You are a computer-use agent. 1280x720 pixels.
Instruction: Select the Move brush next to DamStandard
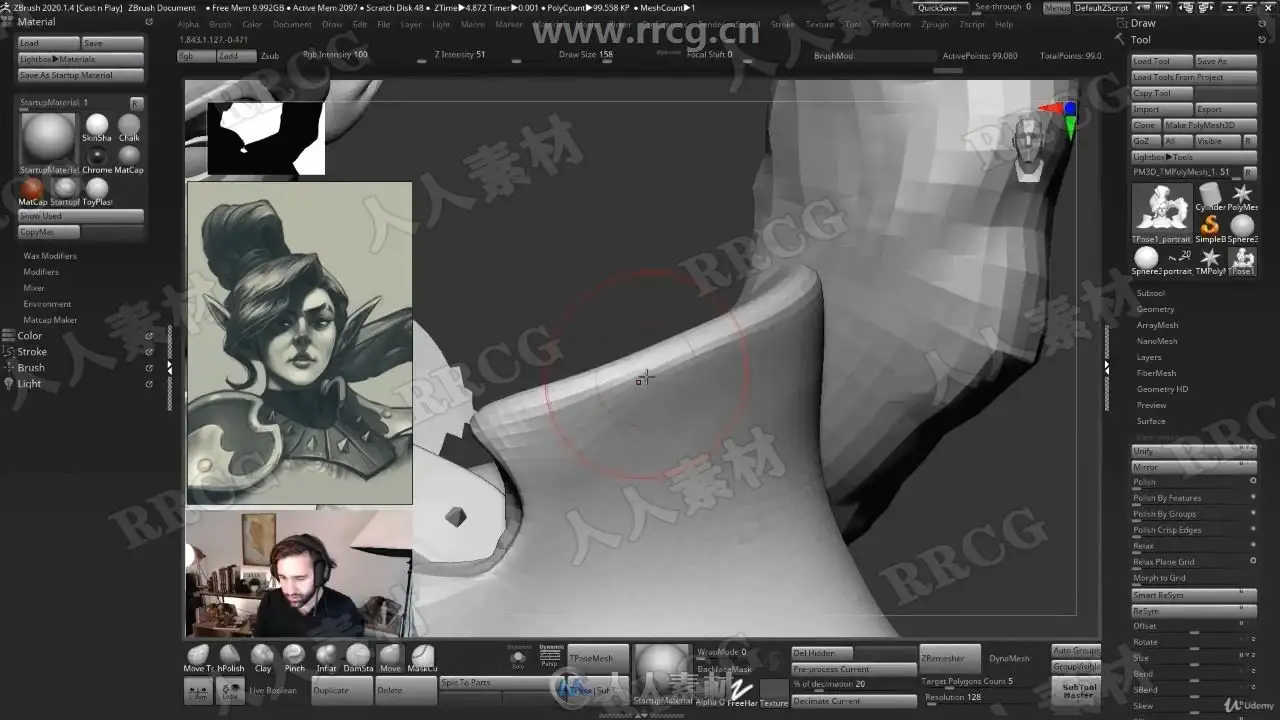coord(390,658)
